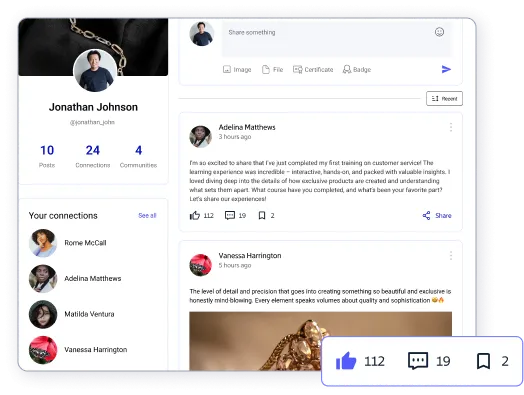Open options menu on Vanessa Harrington post
The image size is (524, 395).
click(451, 256)
